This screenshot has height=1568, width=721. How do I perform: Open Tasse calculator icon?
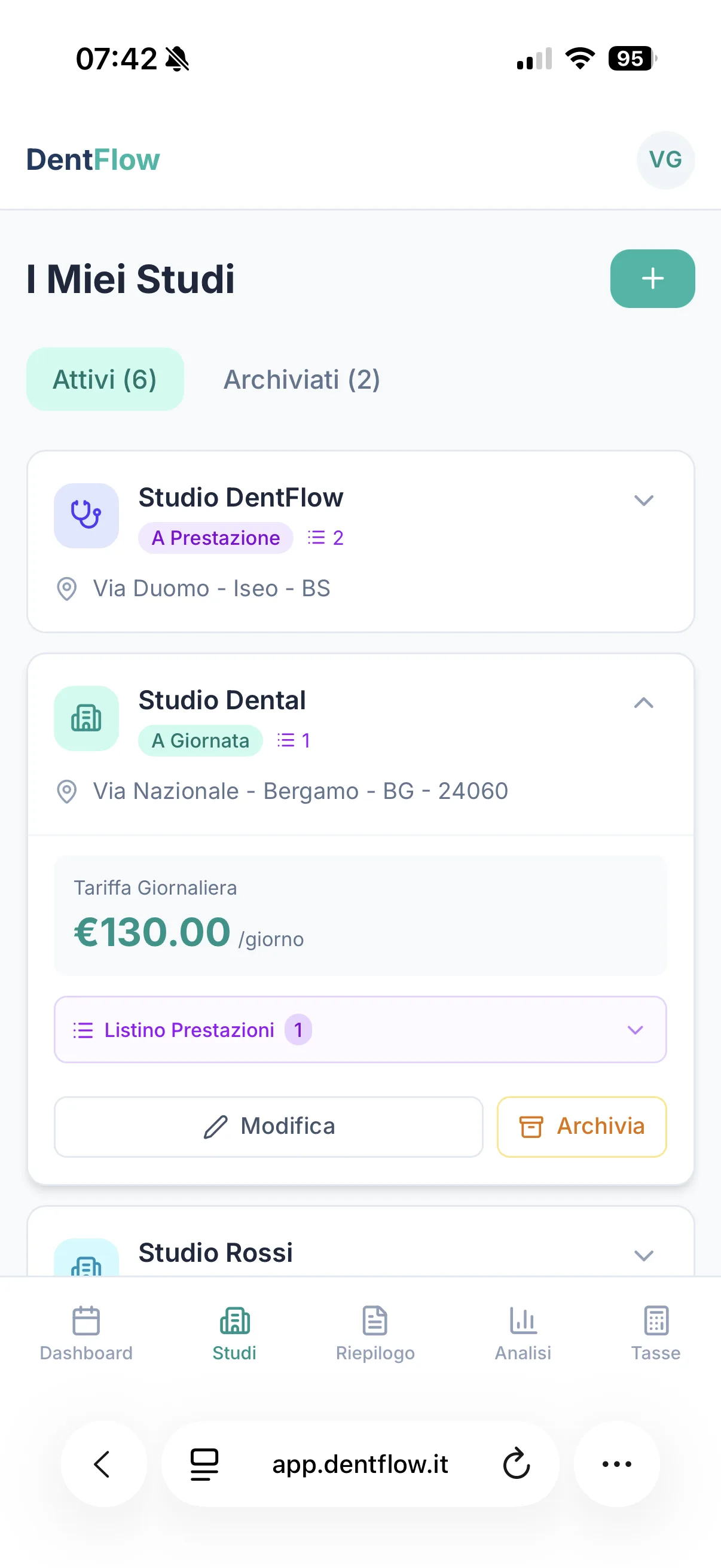click(x=656, y=1321)
